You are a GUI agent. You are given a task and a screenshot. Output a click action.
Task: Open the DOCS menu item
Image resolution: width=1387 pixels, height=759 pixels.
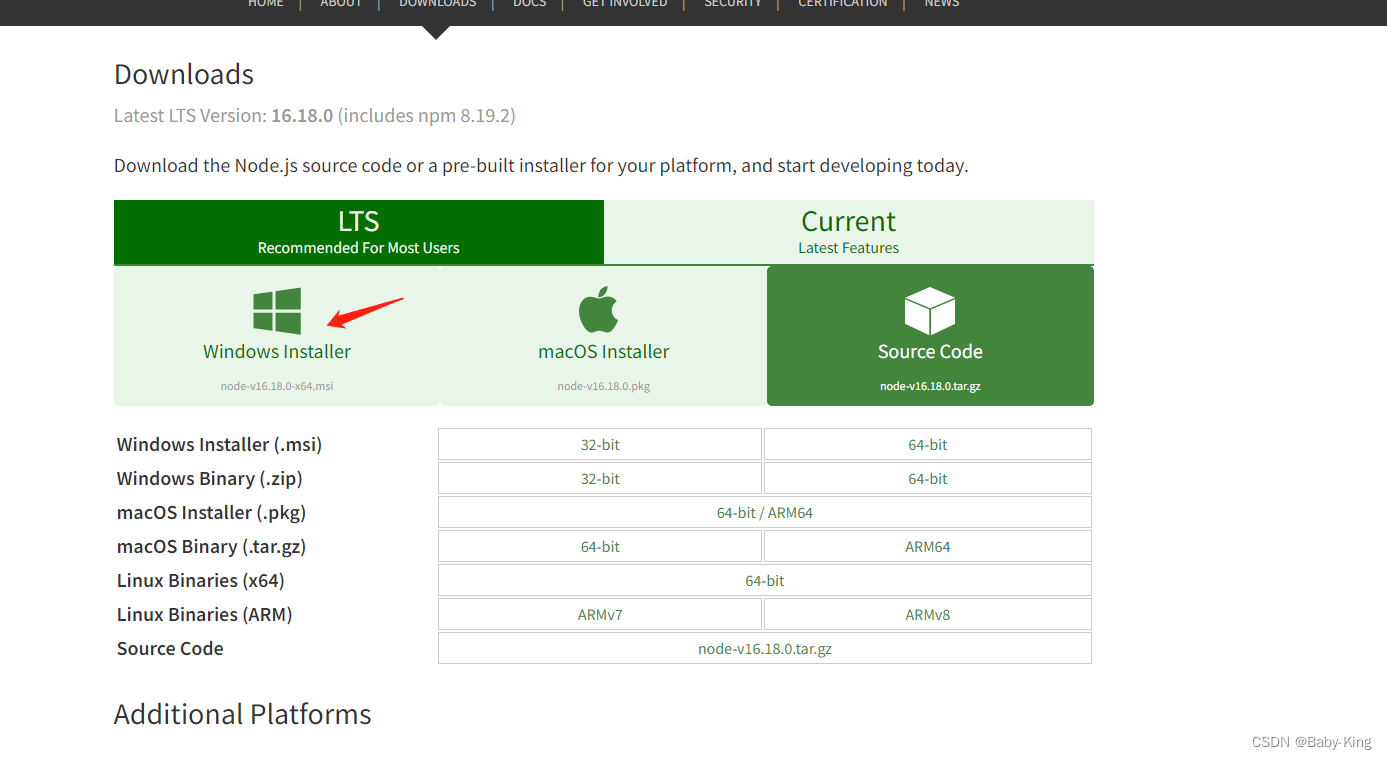pyautogui.click(x=529, y=4)
